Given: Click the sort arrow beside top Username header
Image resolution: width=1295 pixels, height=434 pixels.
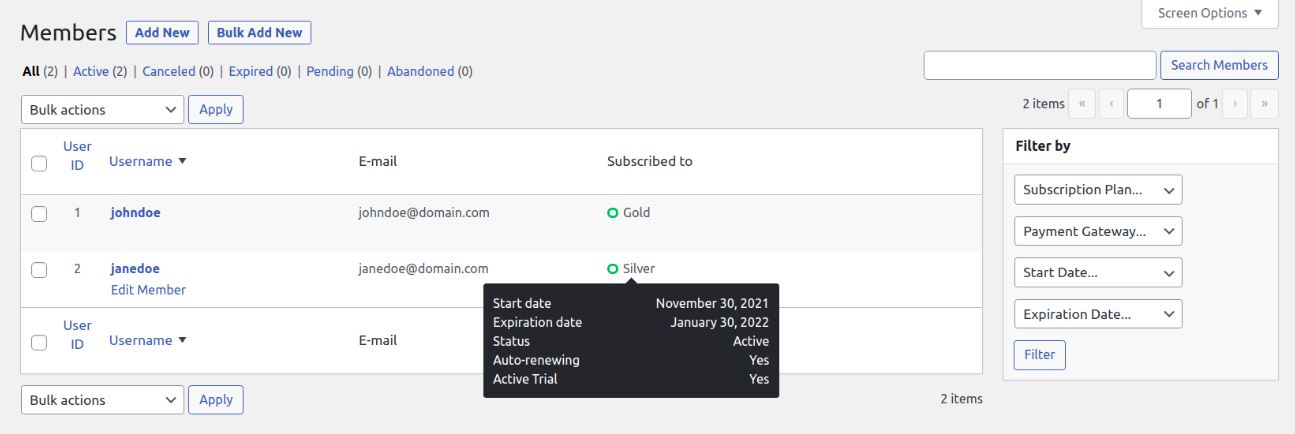Looking at the screenshot, I should pyautogui.click(x=182, y=161).
